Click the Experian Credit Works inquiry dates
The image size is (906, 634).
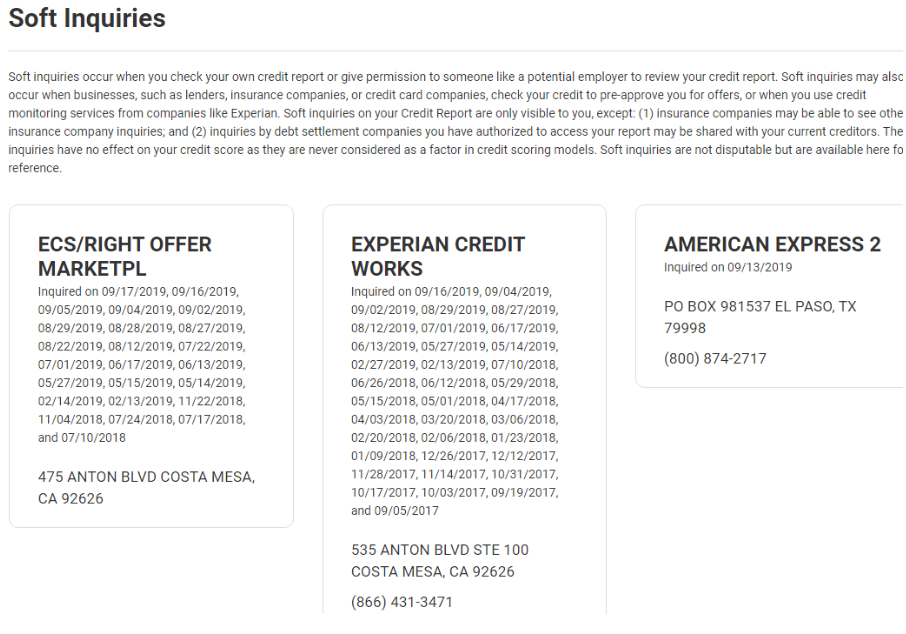(x=455, y=401)
